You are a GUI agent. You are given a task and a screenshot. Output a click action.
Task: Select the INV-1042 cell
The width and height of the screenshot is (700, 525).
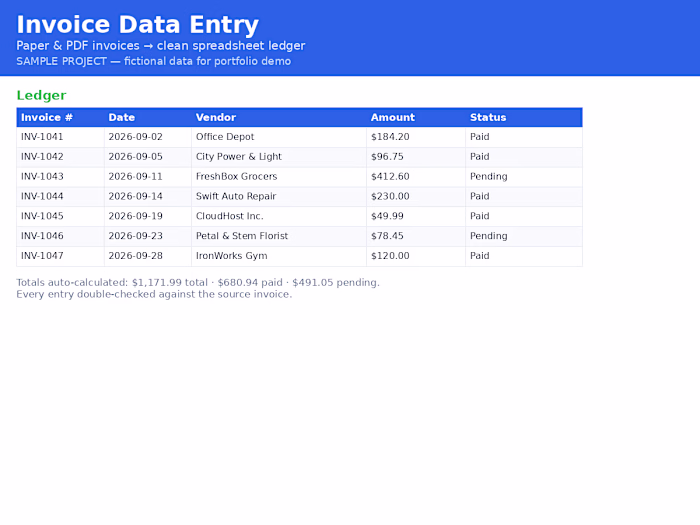click(60, 157)
